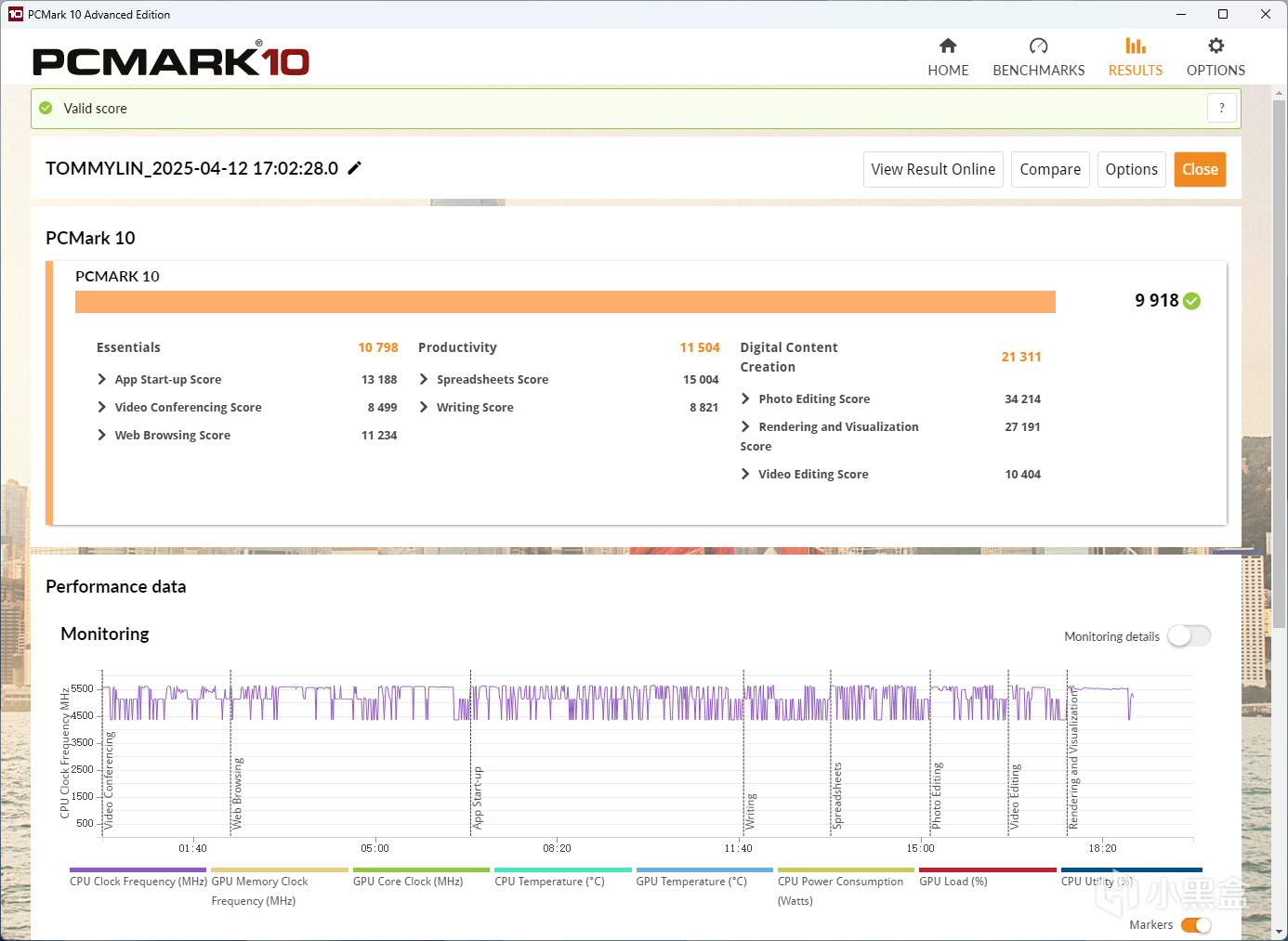Click the Rendering and Visualization chart marker

[1073, 759]
